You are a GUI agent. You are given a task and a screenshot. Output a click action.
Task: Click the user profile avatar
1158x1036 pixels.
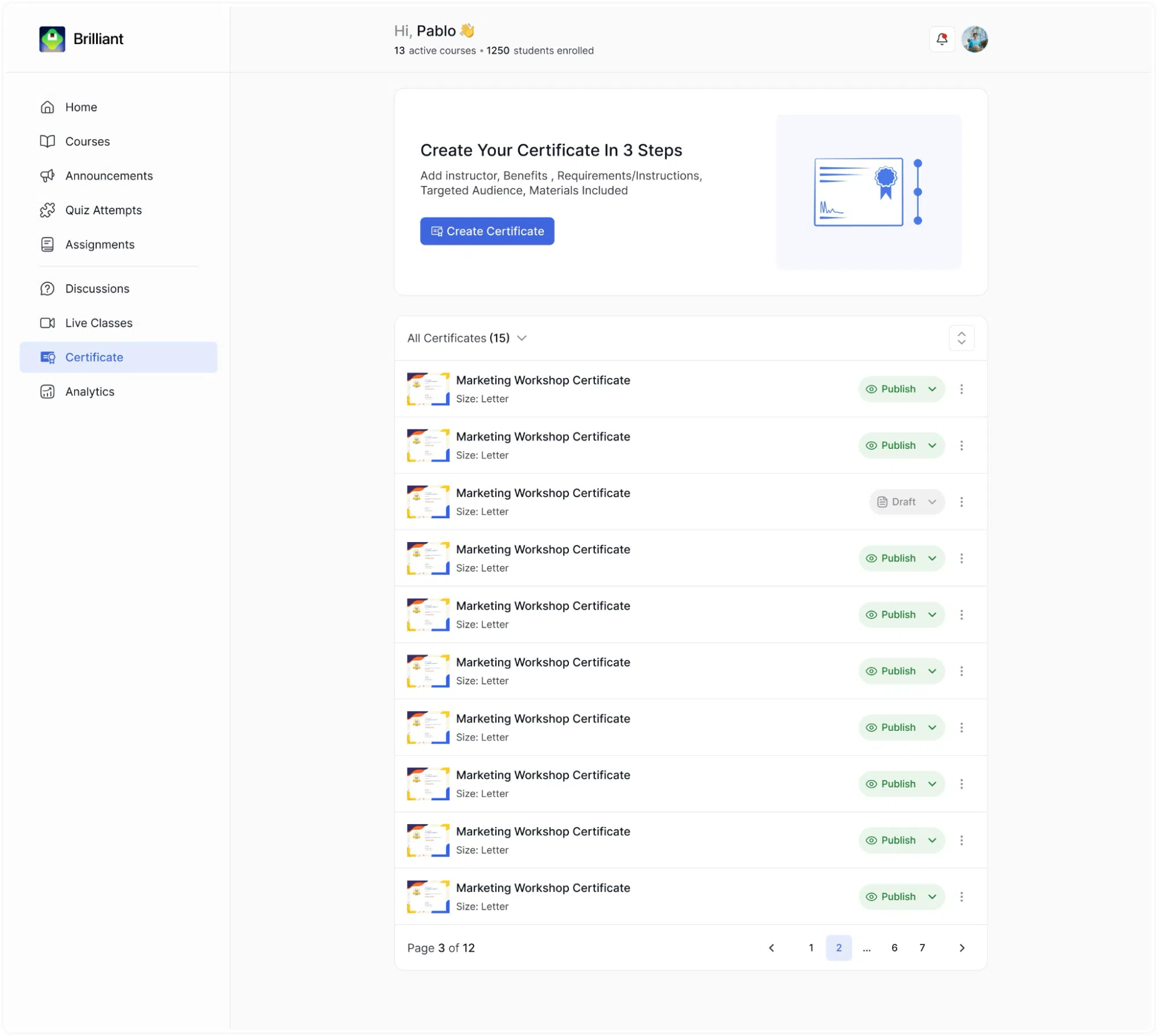[974, 39]
